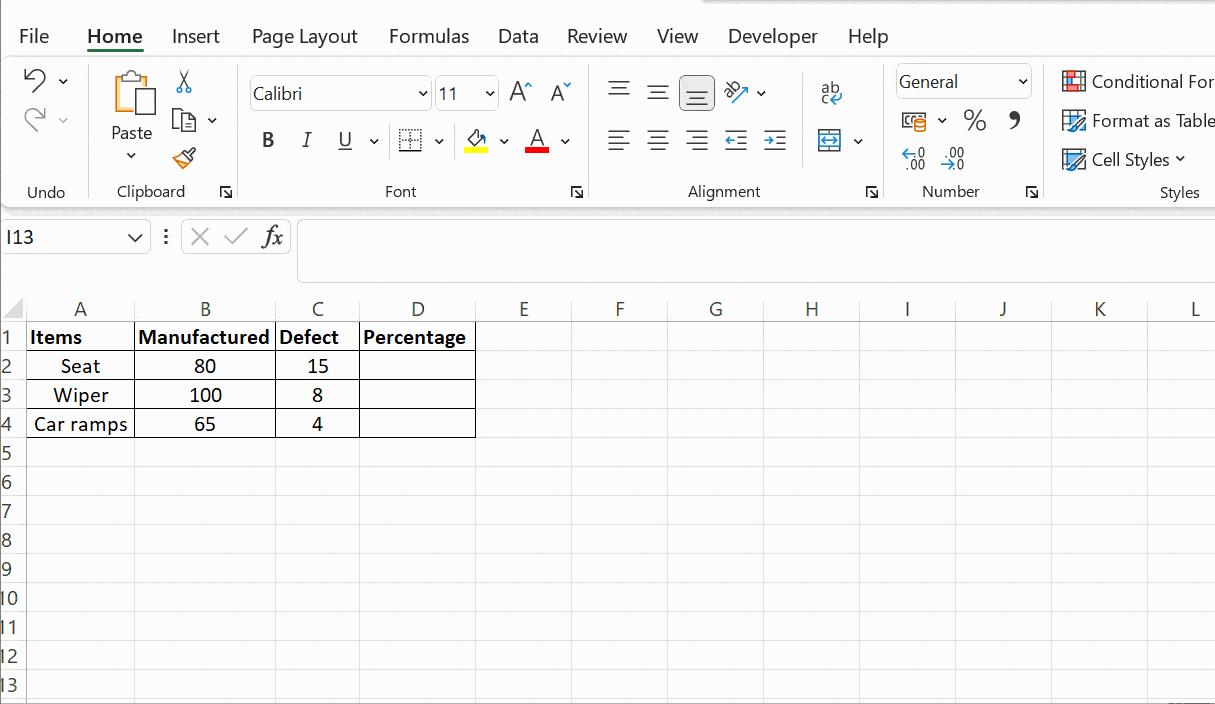Apply the yellow fill color
Image resolution: width=1215 pixels, height=704 pixels.
point(476,141)
